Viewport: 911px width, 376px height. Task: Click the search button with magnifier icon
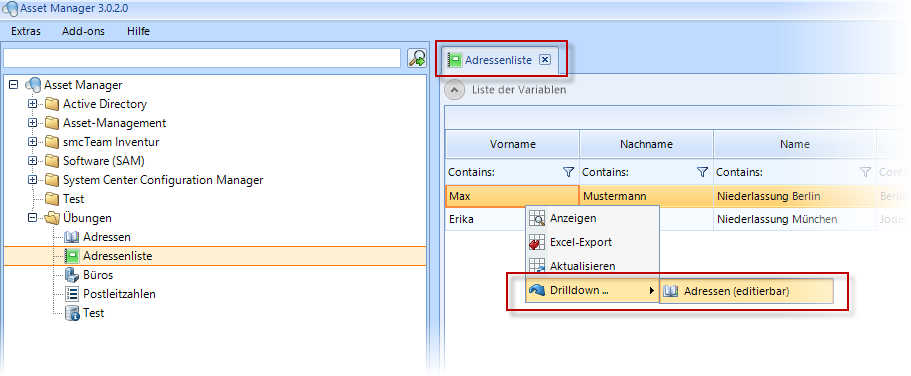tap(416, 58)
